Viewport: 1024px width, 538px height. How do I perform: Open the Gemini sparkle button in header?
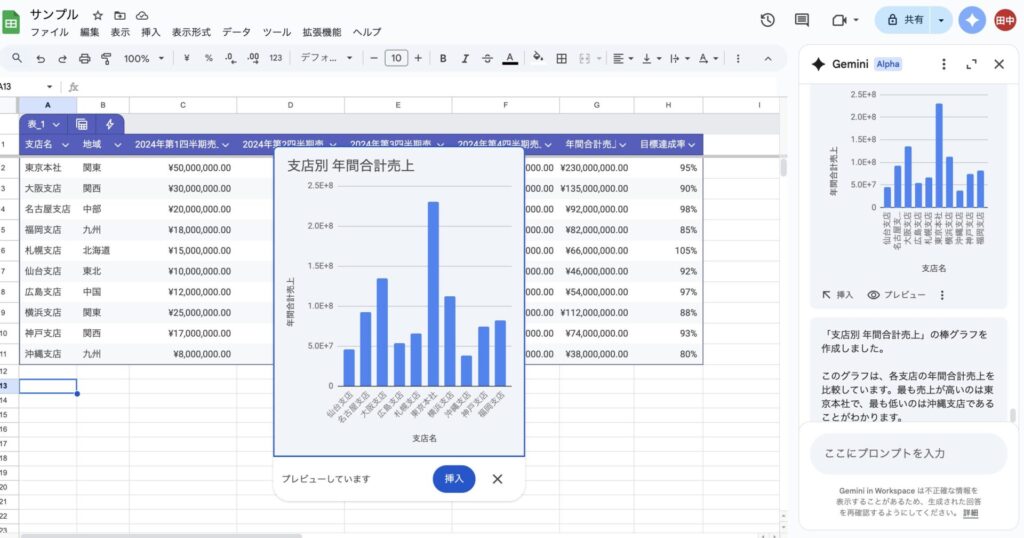click(972, 20)
